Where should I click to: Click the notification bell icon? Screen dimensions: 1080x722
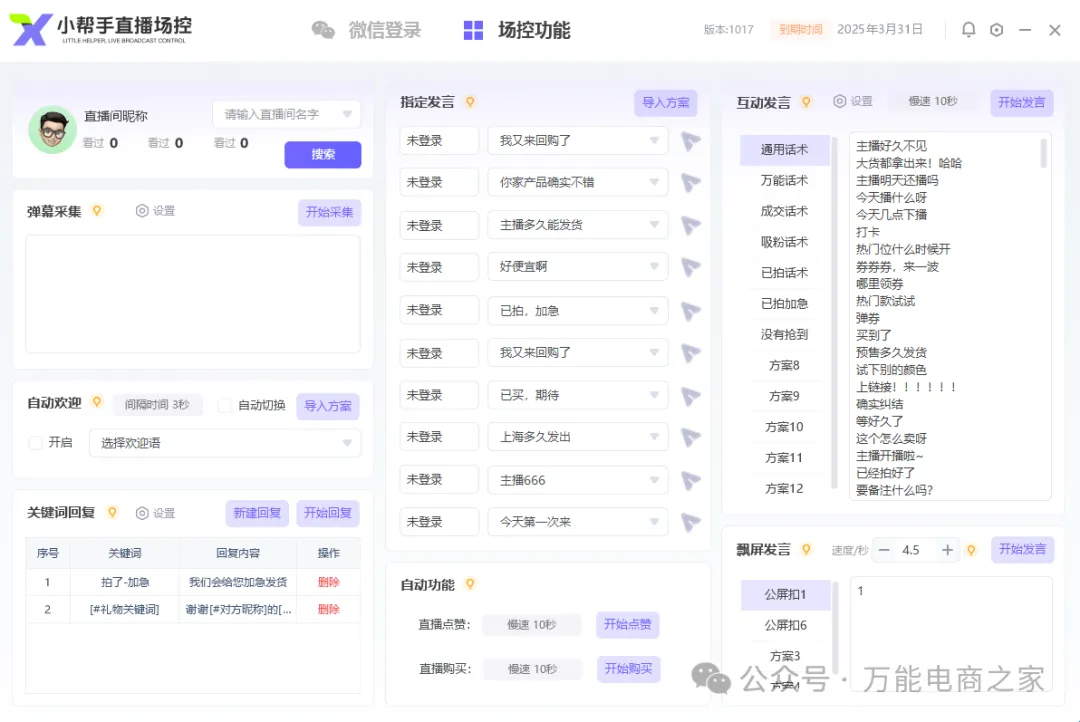pos(968,30)
